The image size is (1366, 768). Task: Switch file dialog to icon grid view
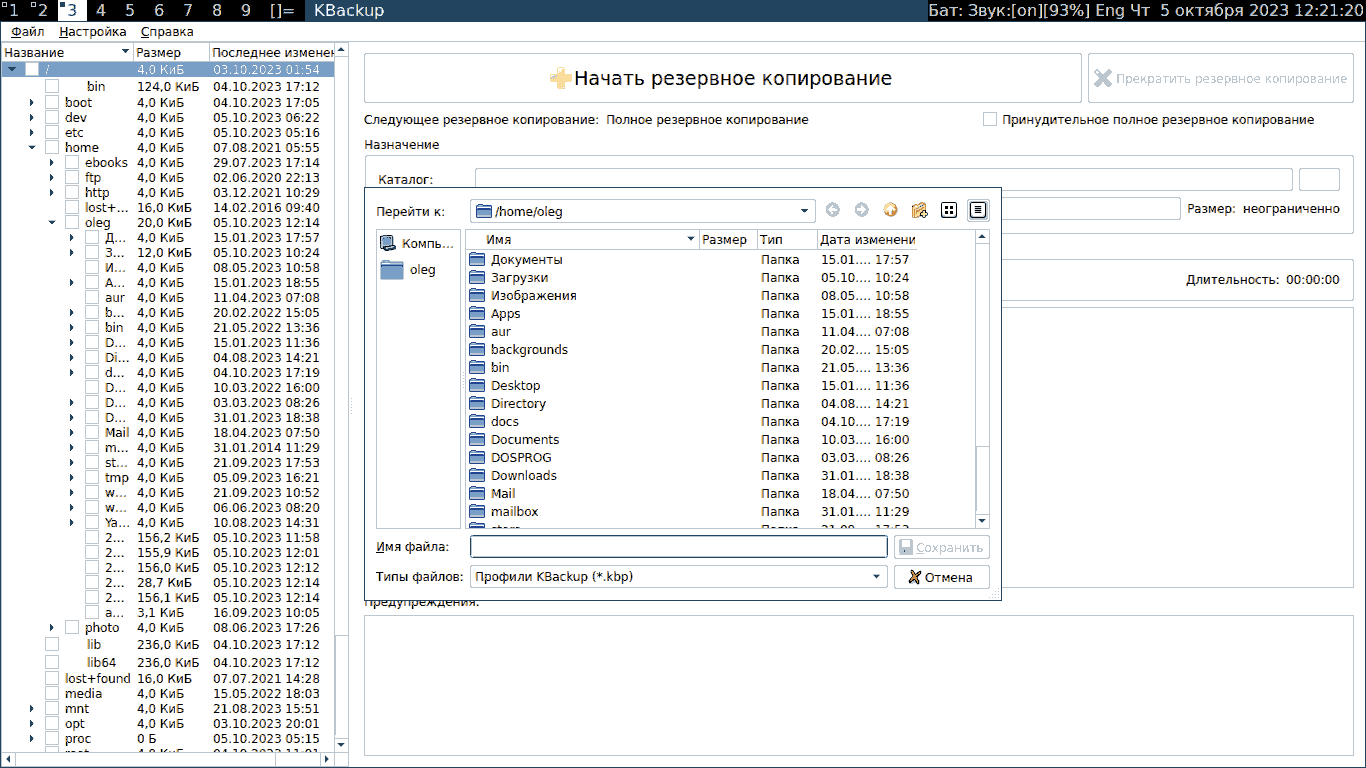click(949, 210)
